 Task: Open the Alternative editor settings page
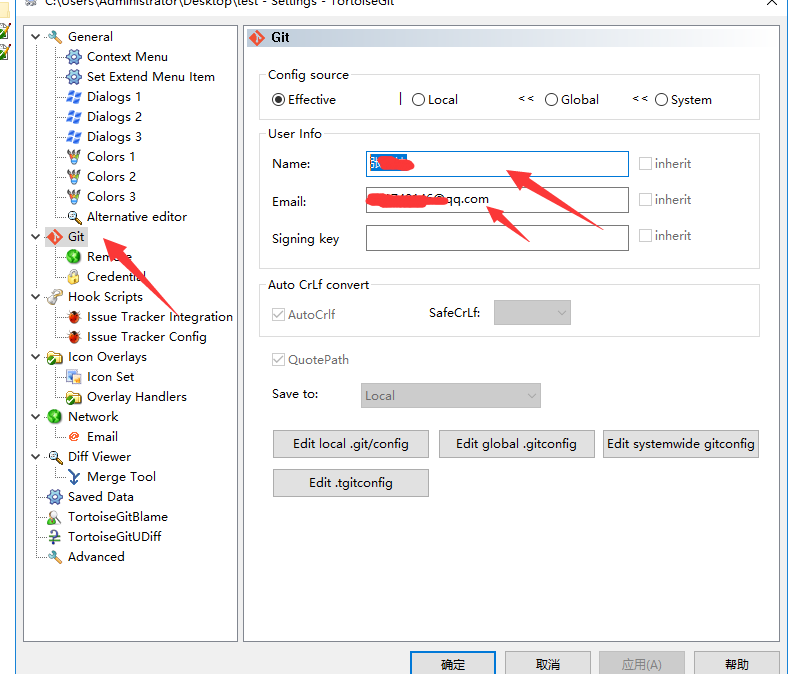137,217
